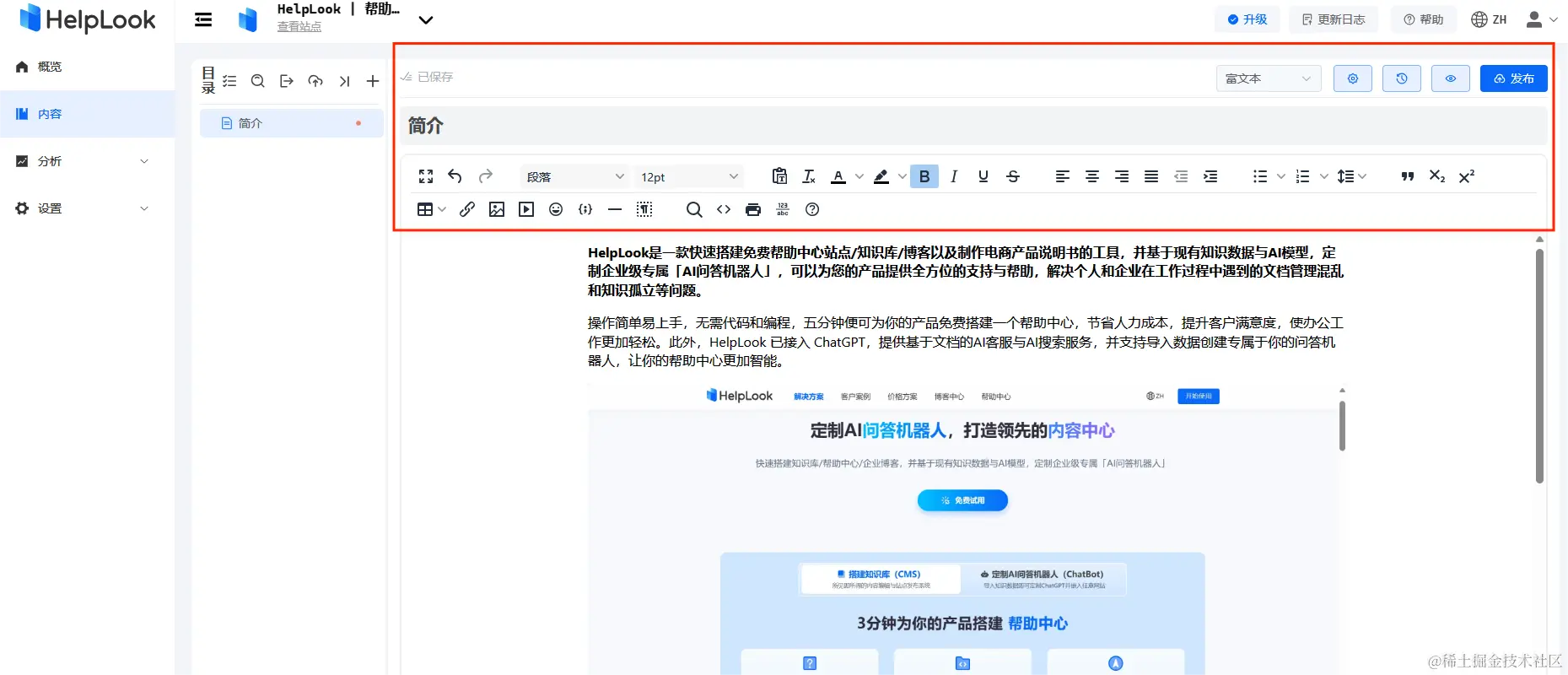Click the 发布 publish button
Screen dimensions: 1568x675
click(1514, 78)
